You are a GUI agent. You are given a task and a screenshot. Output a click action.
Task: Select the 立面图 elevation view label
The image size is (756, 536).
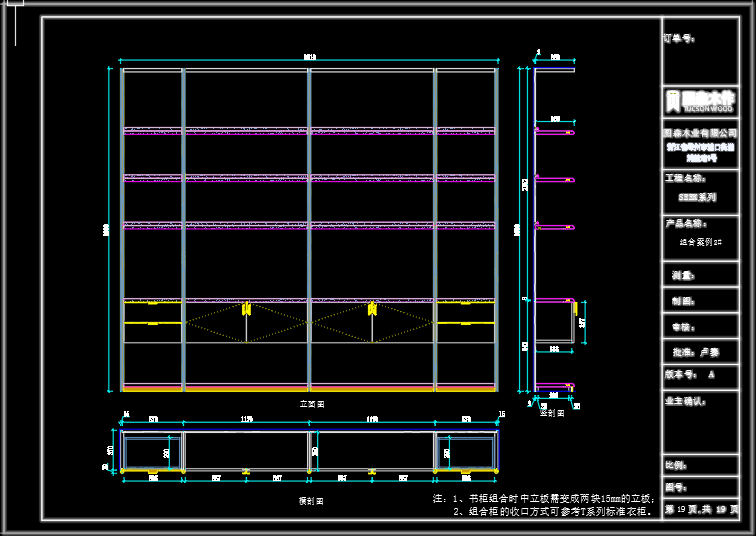[x=312, y=403]
